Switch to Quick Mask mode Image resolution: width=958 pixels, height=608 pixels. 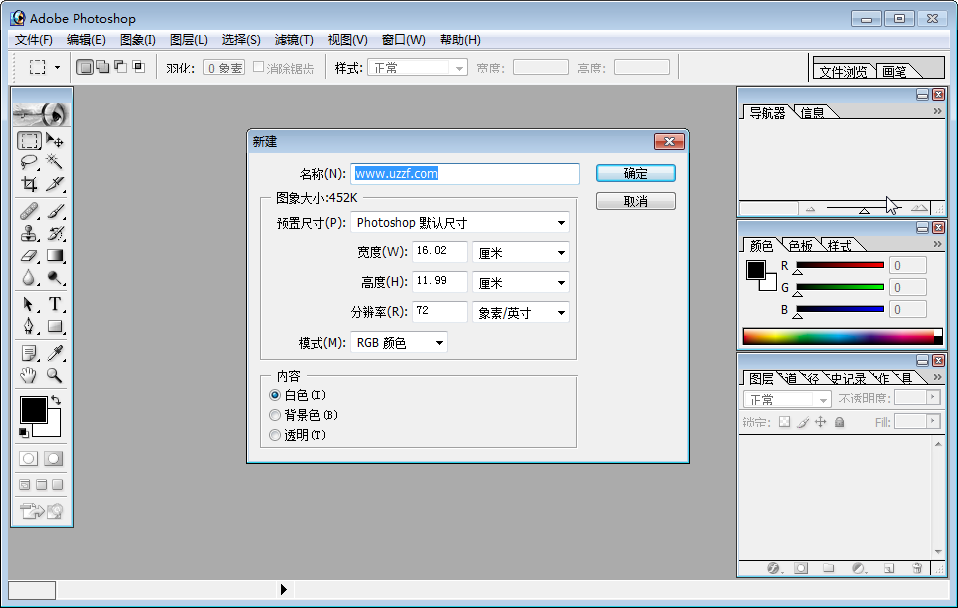[54, 458]
